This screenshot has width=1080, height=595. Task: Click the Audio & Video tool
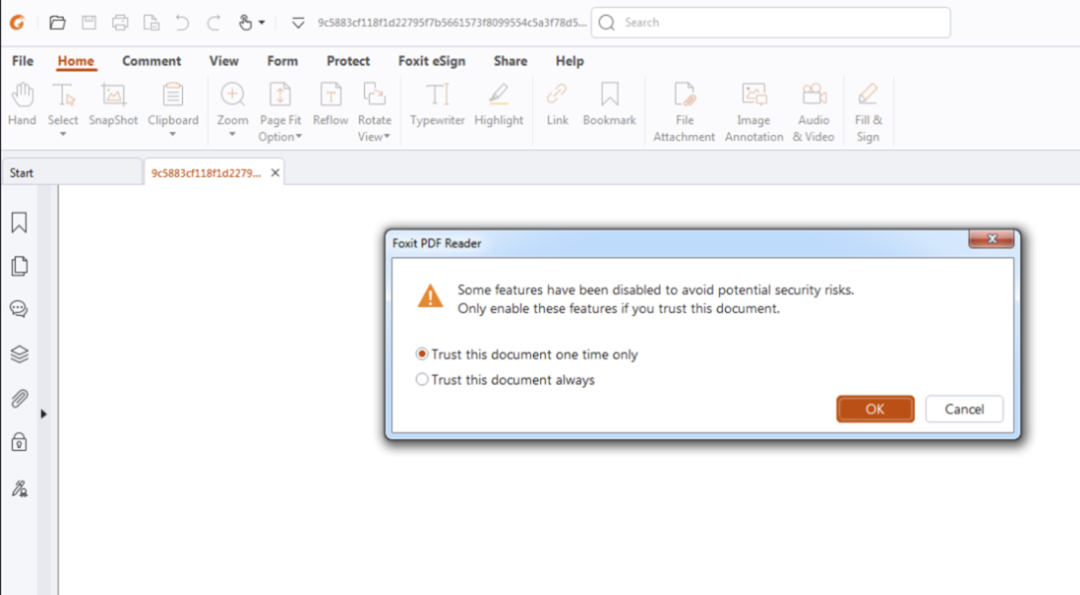(813, 112)
